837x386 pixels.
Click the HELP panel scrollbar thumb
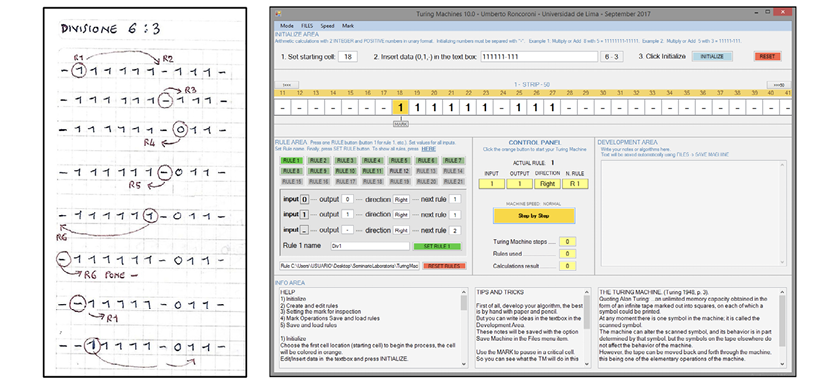(x=464, y=302)
